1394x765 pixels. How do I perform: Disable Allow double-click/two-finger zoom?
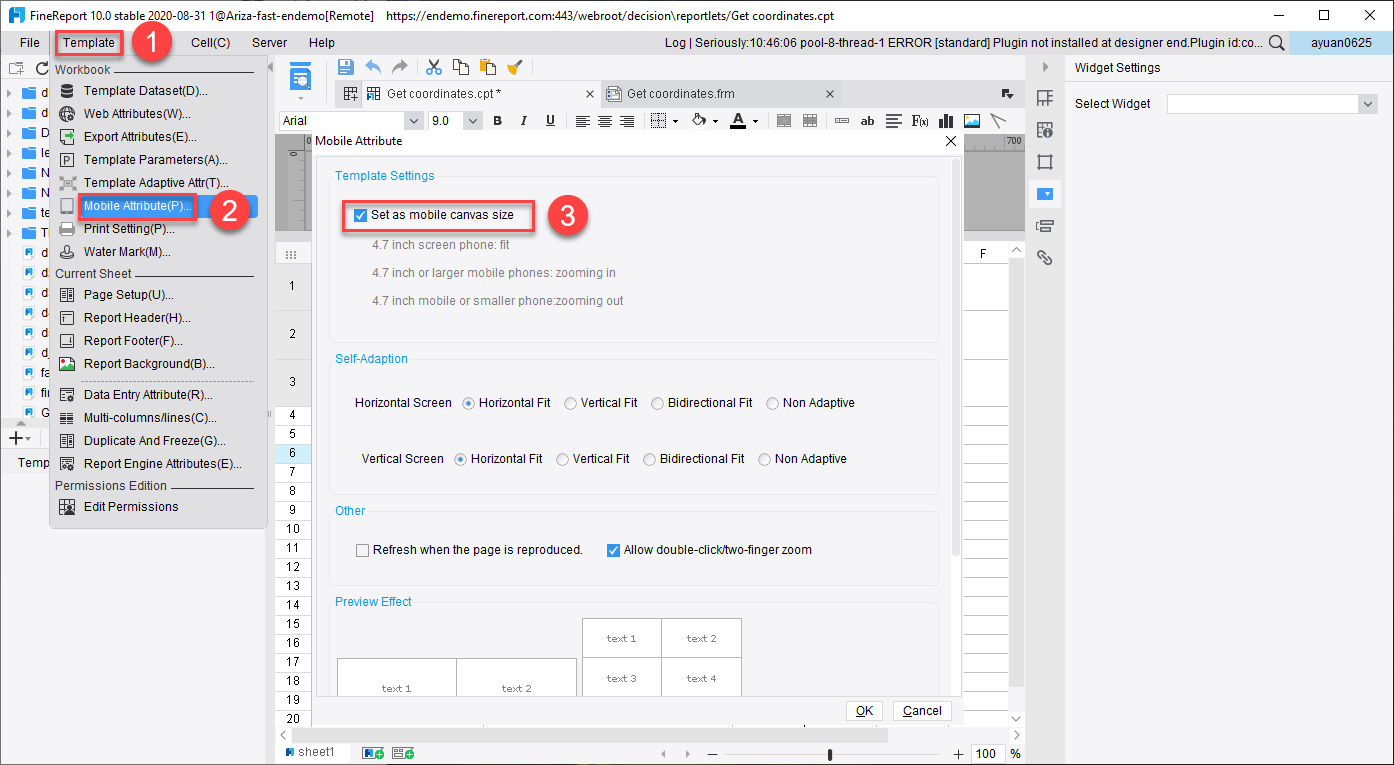(614, 550)
